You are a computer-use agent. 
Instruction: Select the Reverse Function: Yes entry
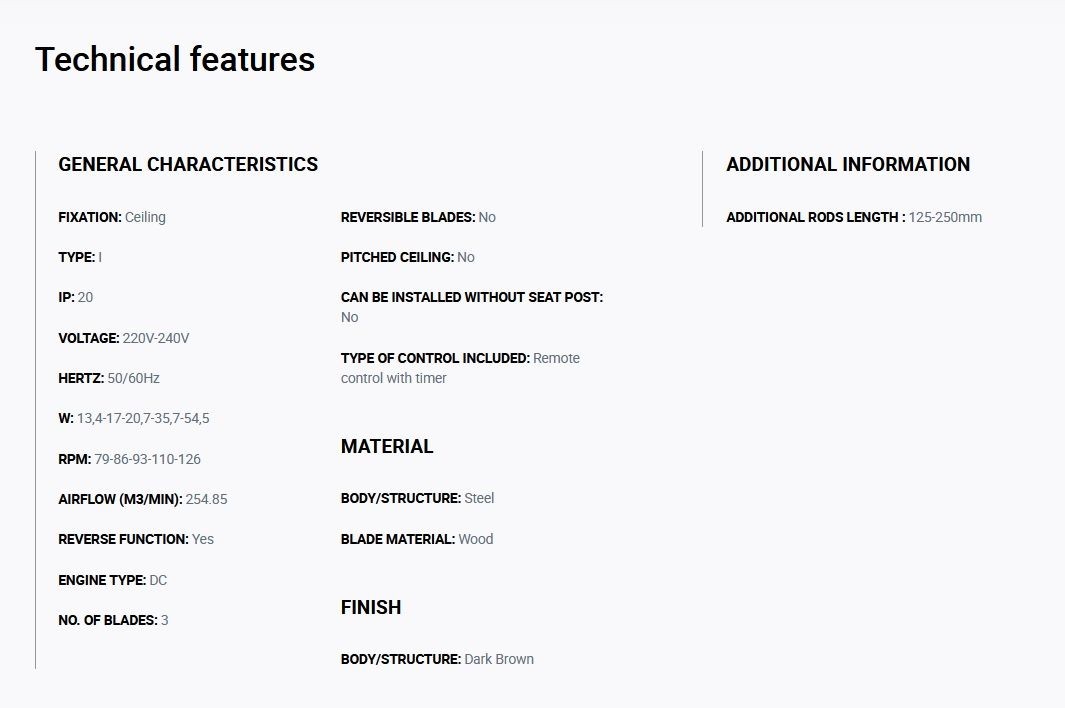pyautogui.click(x=136, y=539)
